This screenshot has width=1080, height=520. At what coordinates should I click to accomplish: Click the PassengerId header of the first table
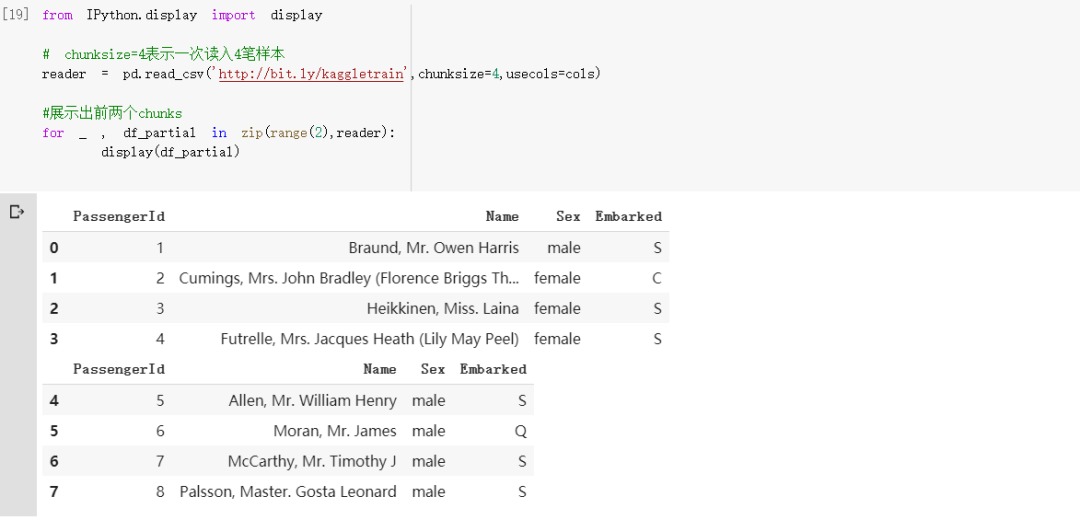pos(119,216)
